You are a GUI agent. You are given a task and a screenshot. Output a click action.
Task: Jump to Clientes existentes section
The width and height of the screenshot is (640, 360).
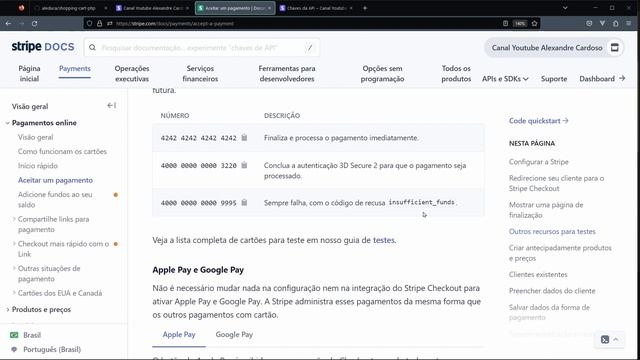coord(538,274)
